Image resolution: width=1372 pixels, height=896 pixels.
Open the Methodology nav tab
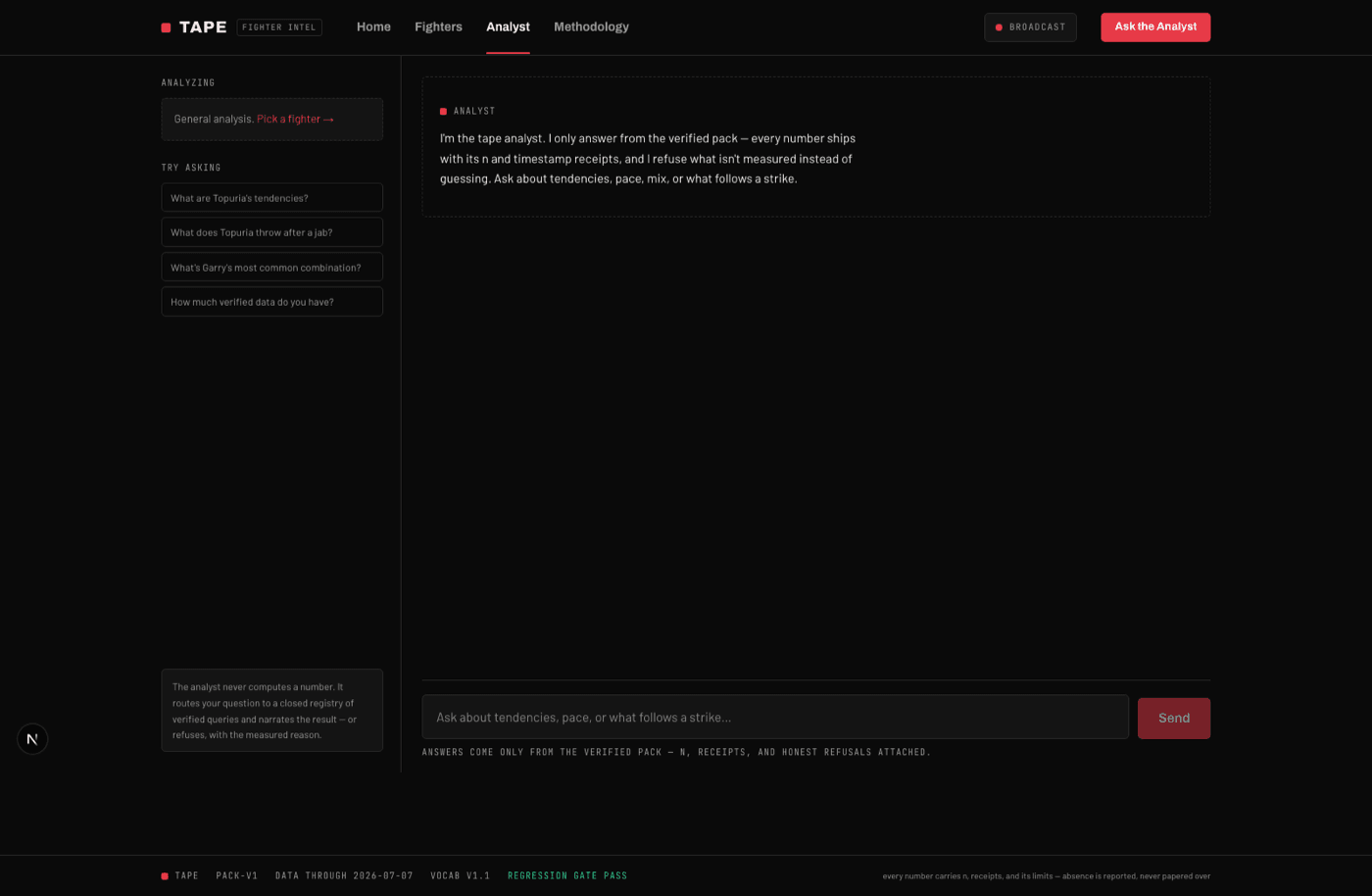pyautogui.click(x=591, y=27)
